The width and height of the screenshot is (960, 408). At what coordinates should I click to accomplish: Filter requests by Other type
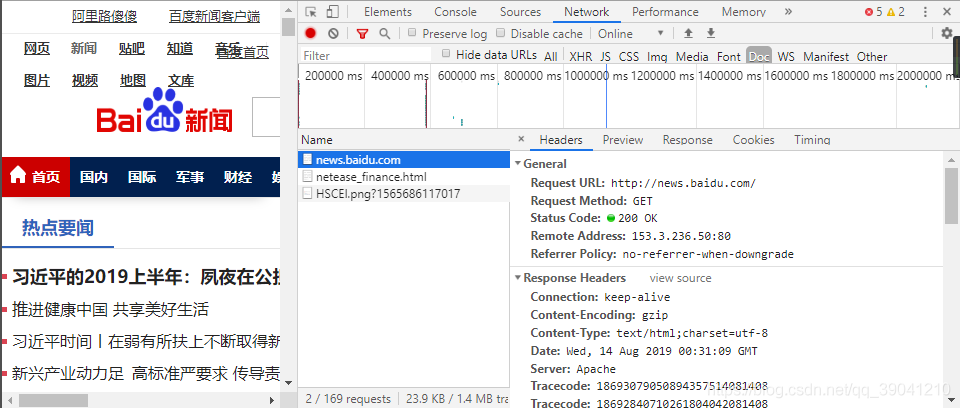click(x=872, y=56)
